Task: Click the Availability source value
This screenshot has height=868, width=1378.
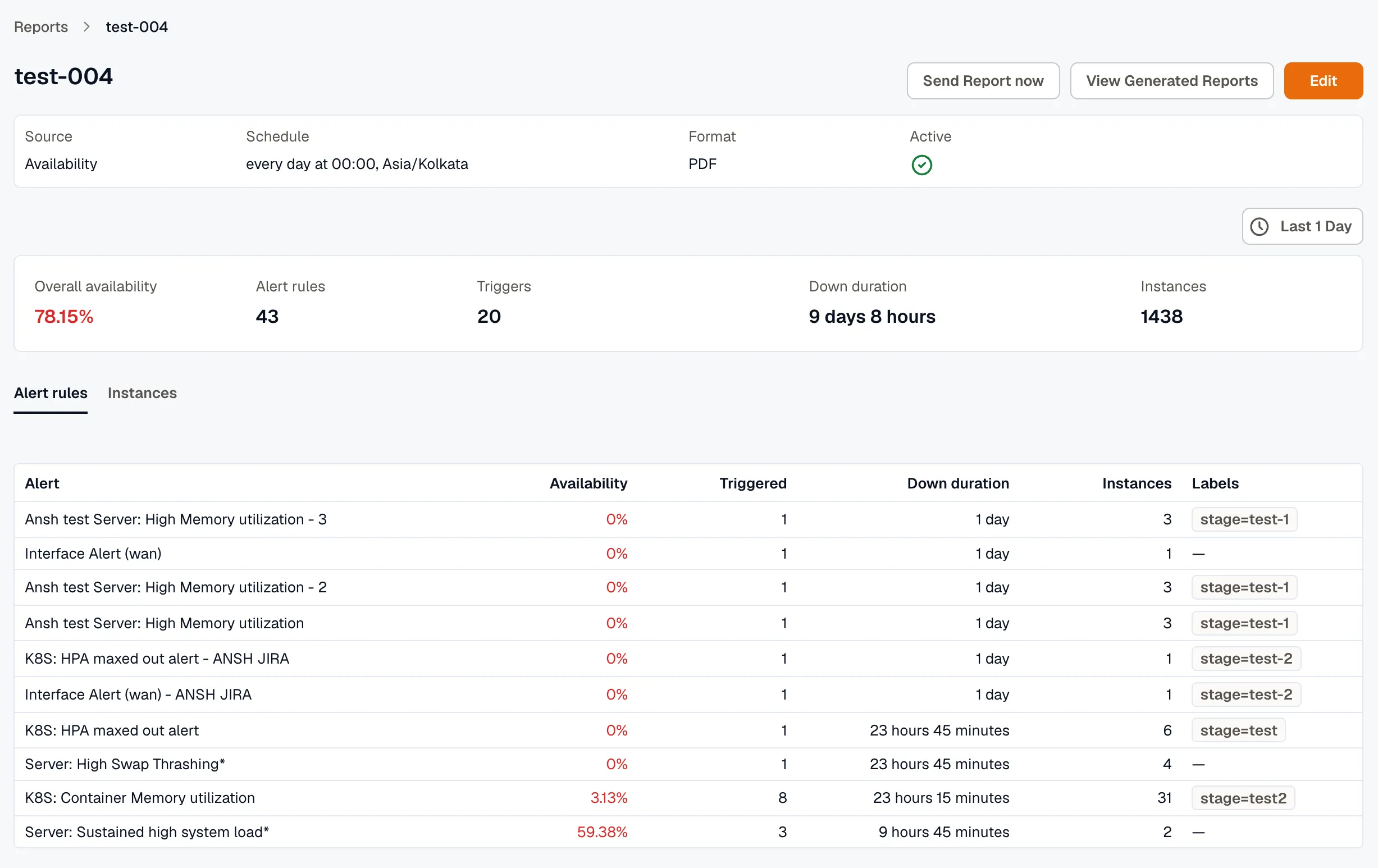Action: [x=61, y=163]
